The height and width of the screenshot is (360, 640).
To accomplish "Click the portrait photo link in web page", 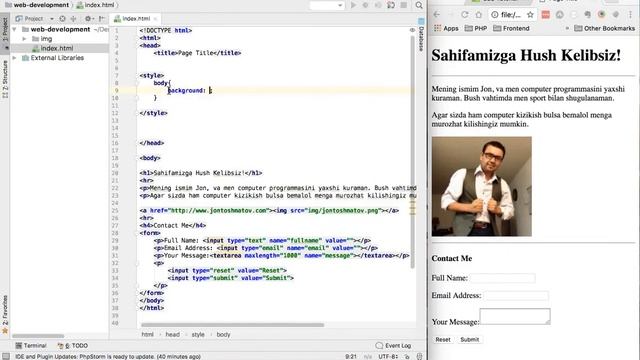I will coord(482,187).
